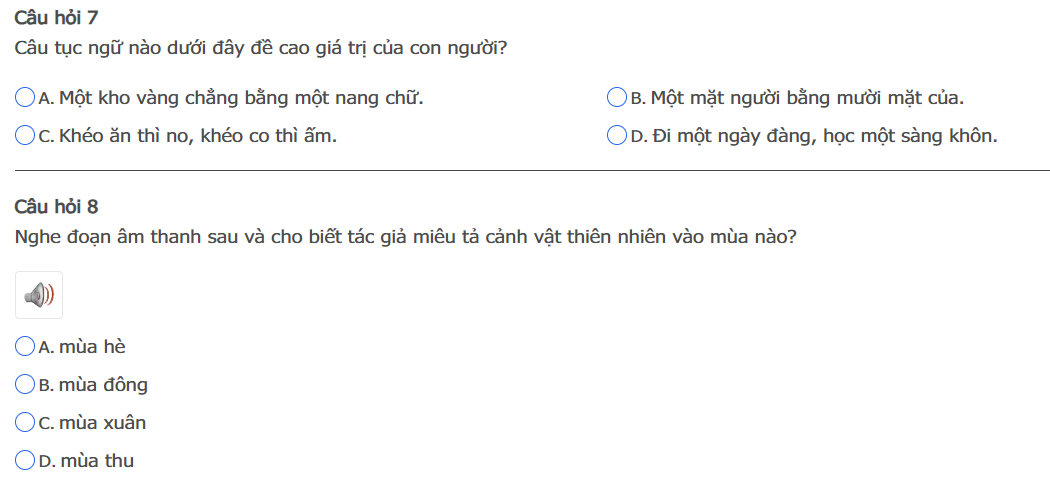Select the "mùa hè" radio circle
1050x486 pixels.
[x=26, y=347]
